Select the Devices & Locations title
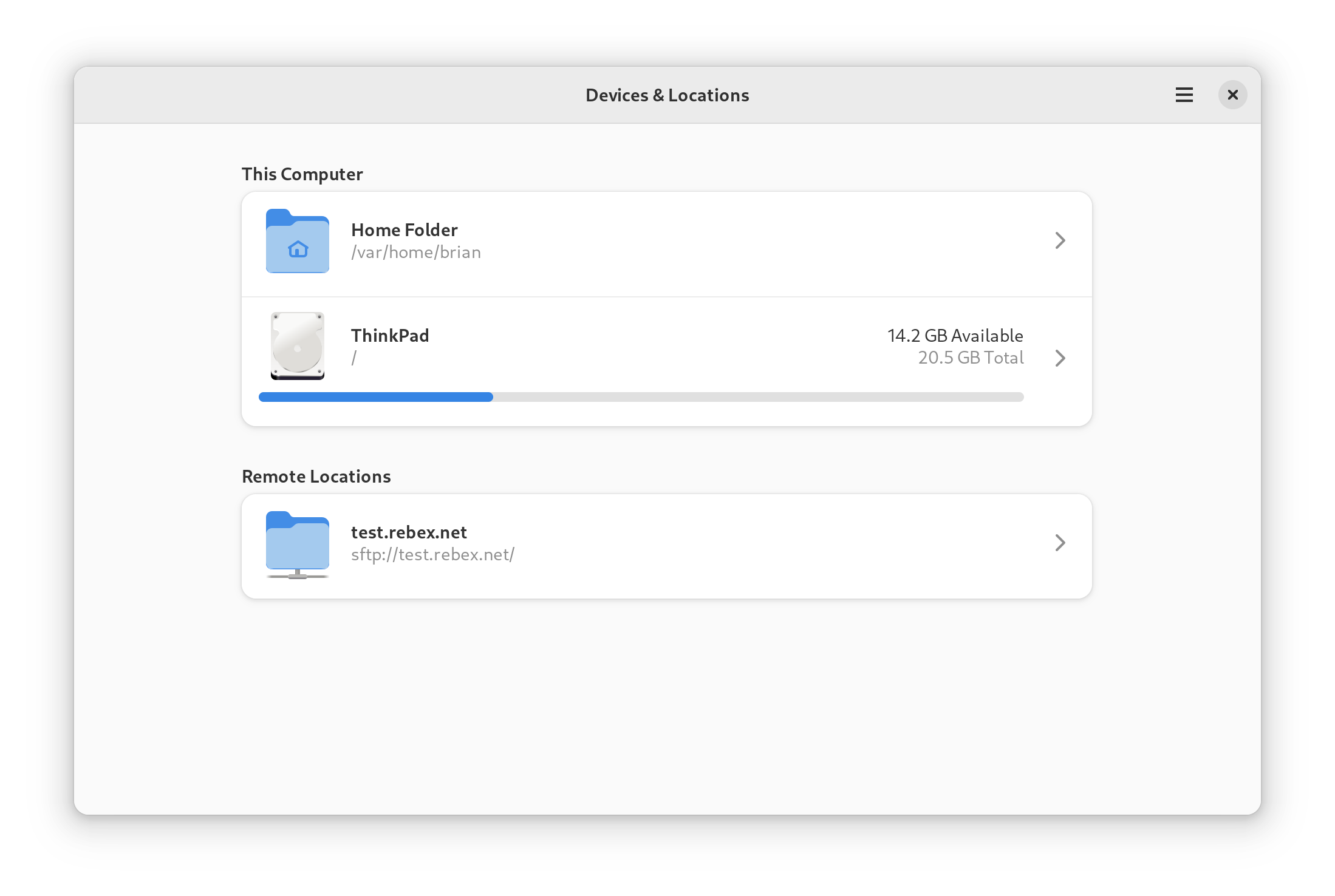 tap(667, 95)
